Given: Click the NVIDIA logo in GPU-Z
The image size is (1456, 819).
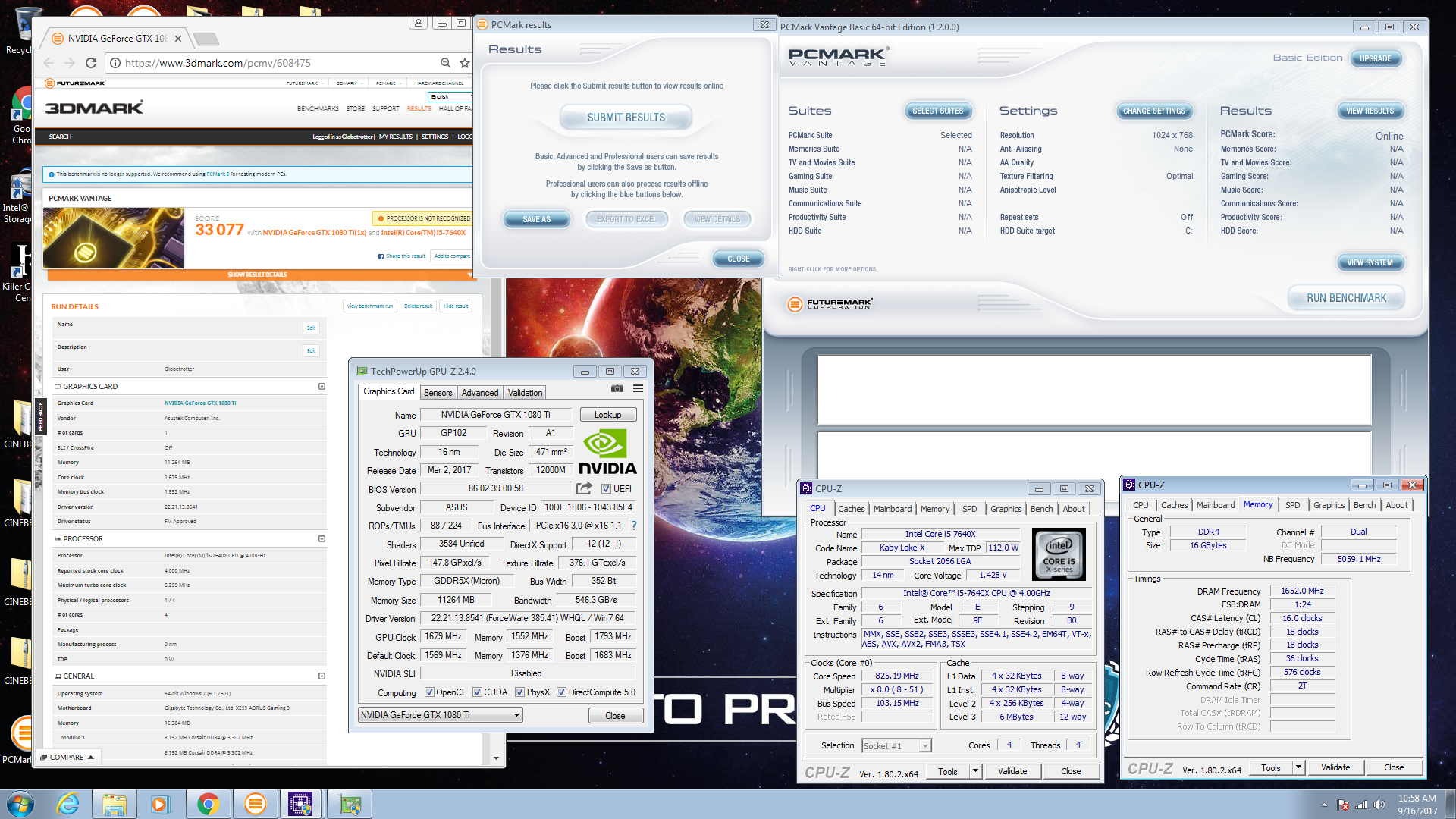Looking at the screenshot, I should (x=607, y=453).
